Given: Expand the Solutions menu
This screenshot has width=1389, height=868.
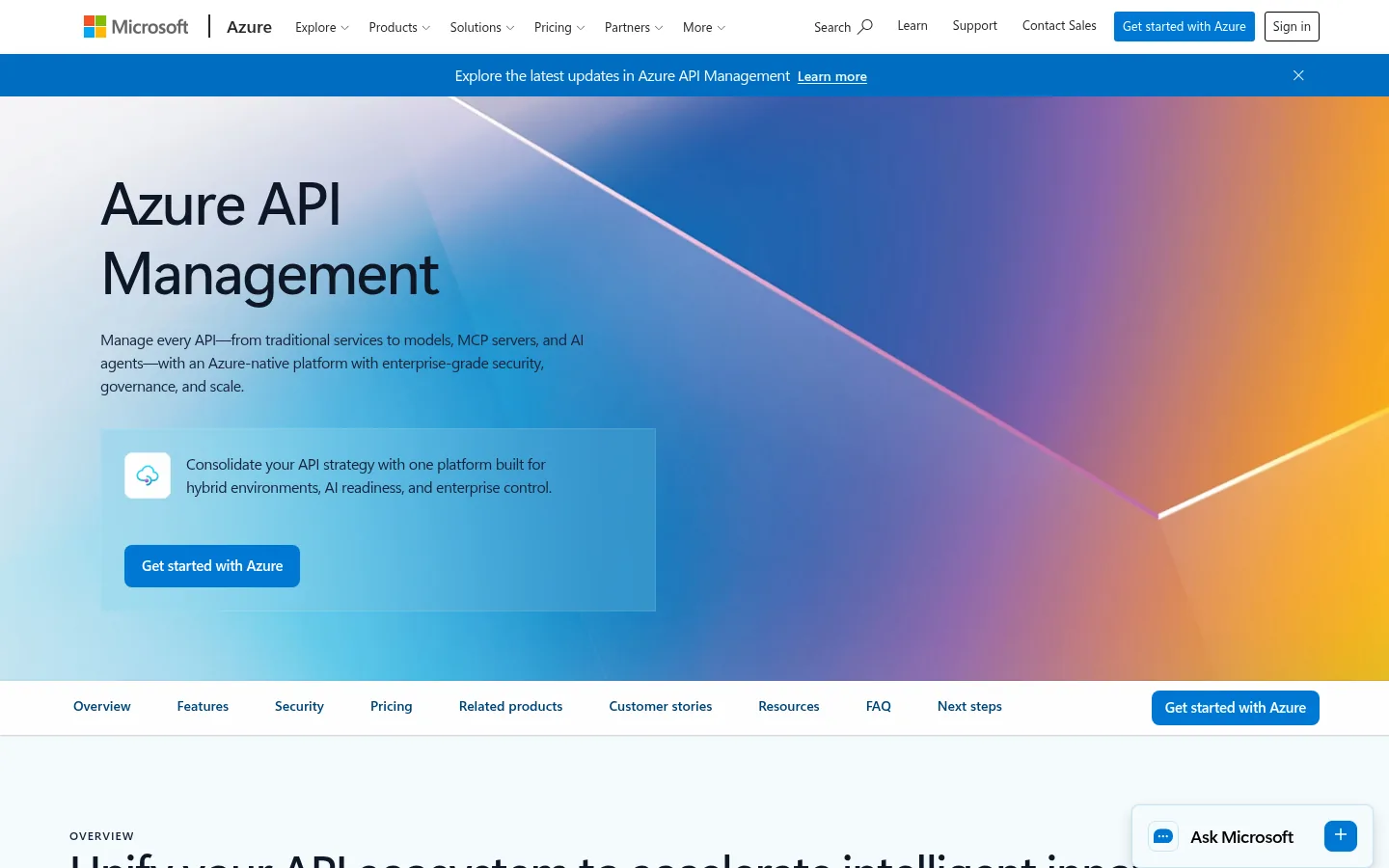Looking at the screenshot, I should coord(482,27).
